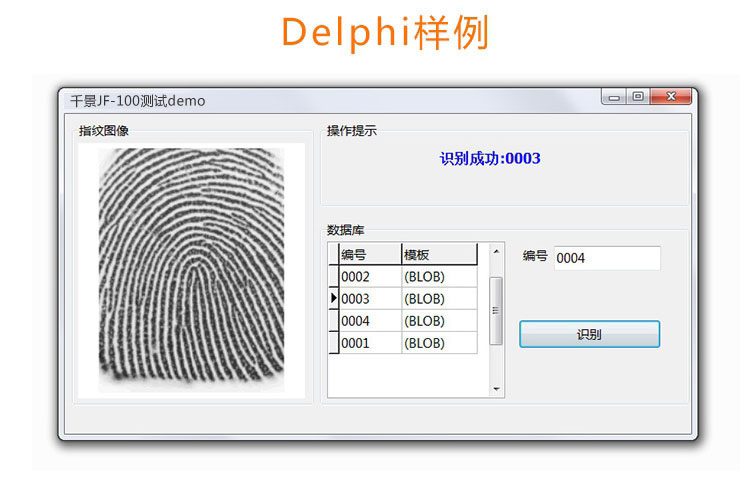Maximize the demo window
The image size is (750, 499).
pos(637,97)
